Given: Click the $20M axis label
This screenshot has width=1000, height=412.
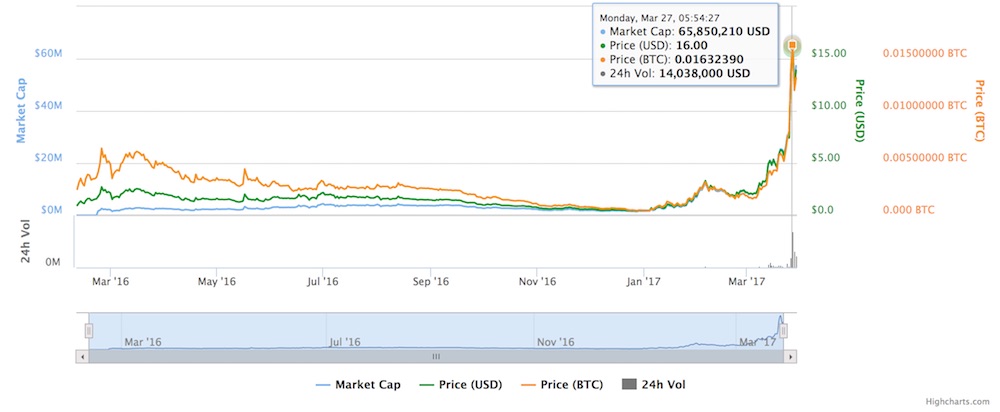Looking at the screenshot, I should [49, 158].
